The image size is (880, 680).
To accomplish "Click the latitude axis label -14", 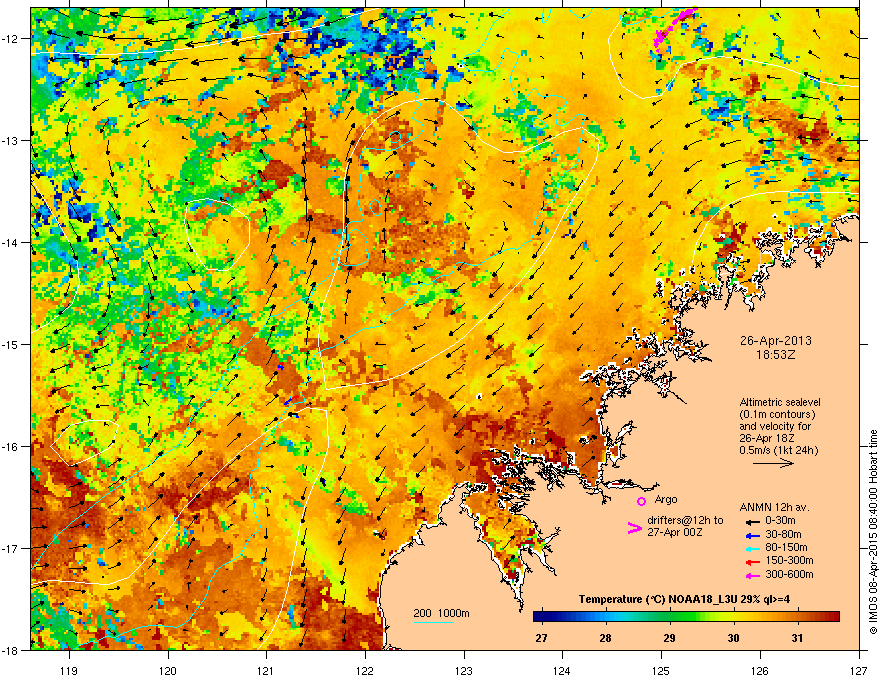I will point(11,242).
